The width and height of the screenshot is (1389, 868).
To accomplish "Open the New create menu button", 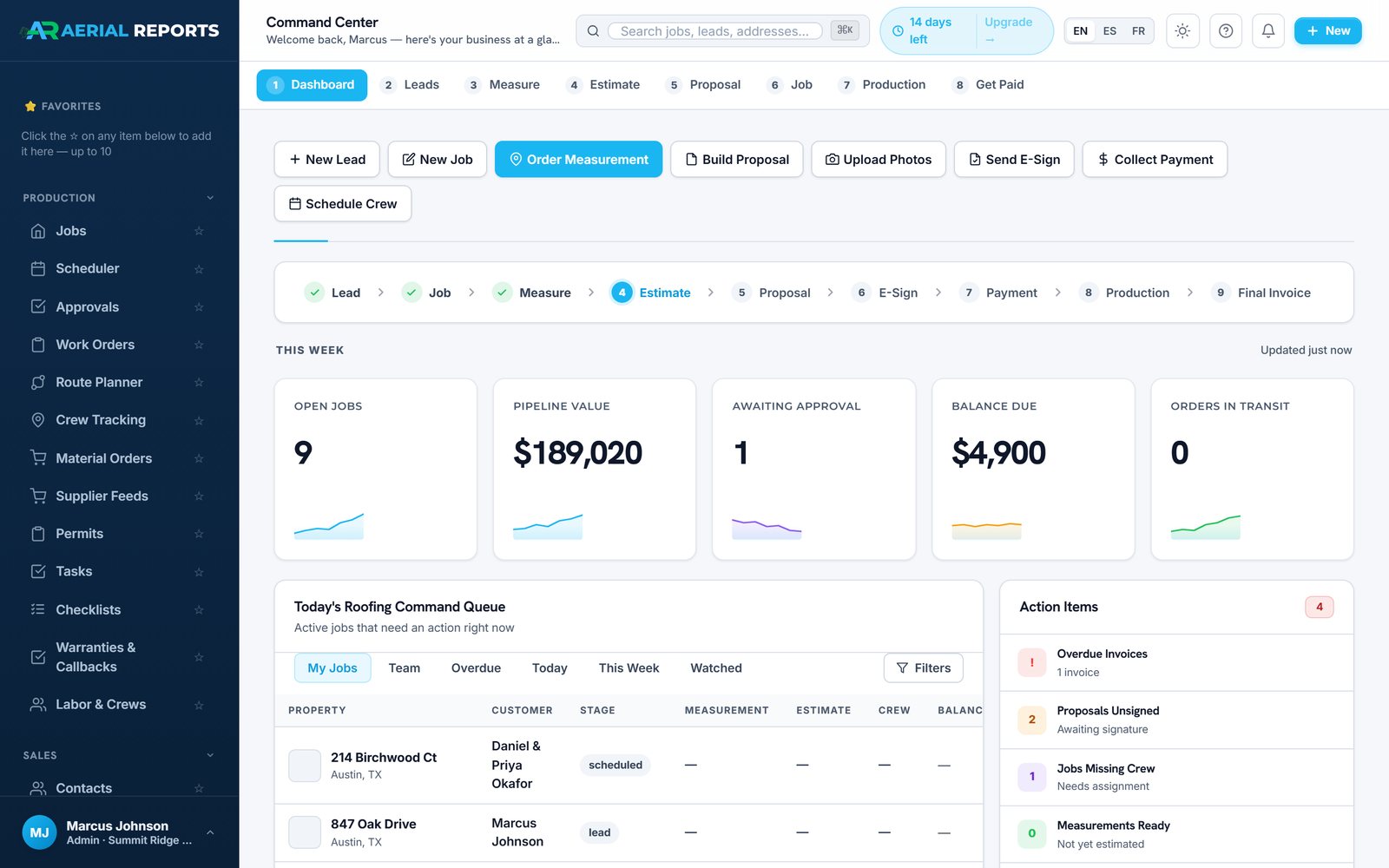I will point(1328,31).
